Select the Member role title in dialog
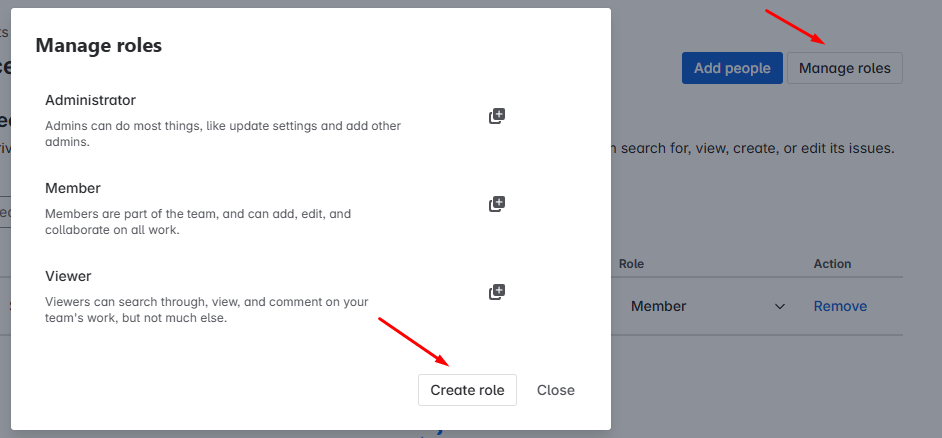Image resolution: width=942 pixels, height=438 pixels. (x=73, y=188)
